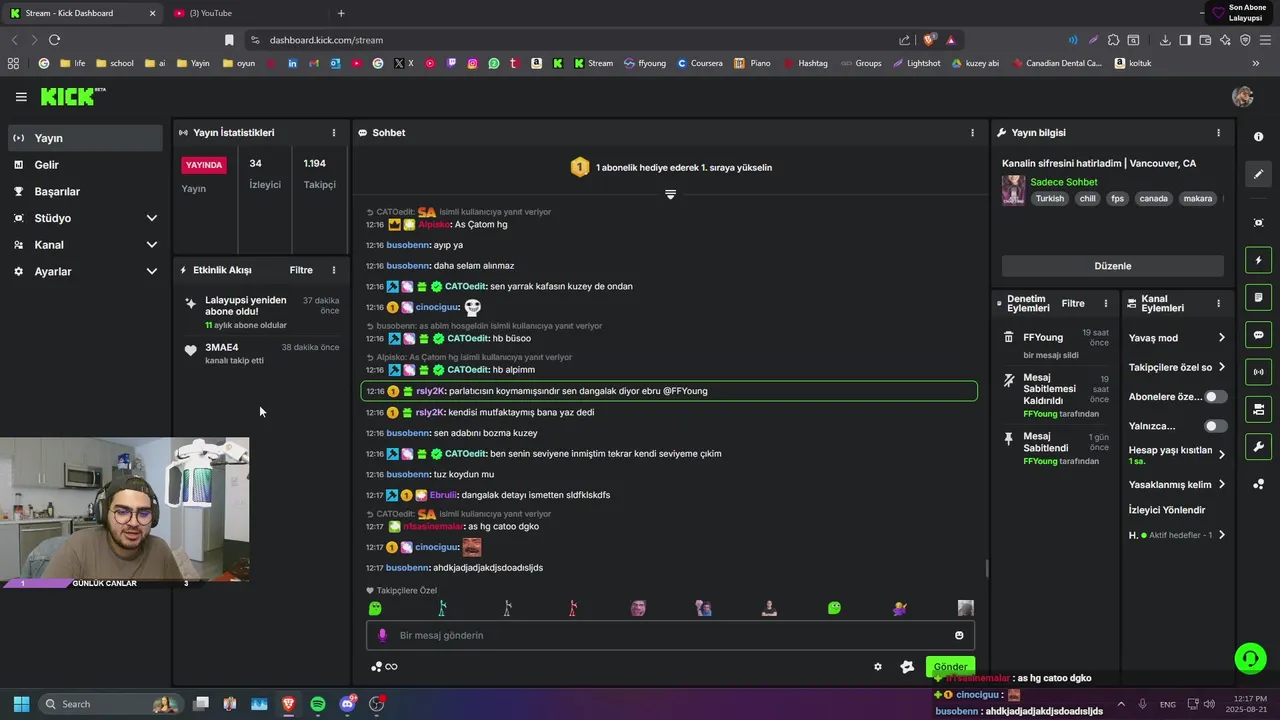Open Hesap yaşı kısıtlaması options
This screenshot has width=1280, height=720.
[1177, 455]
